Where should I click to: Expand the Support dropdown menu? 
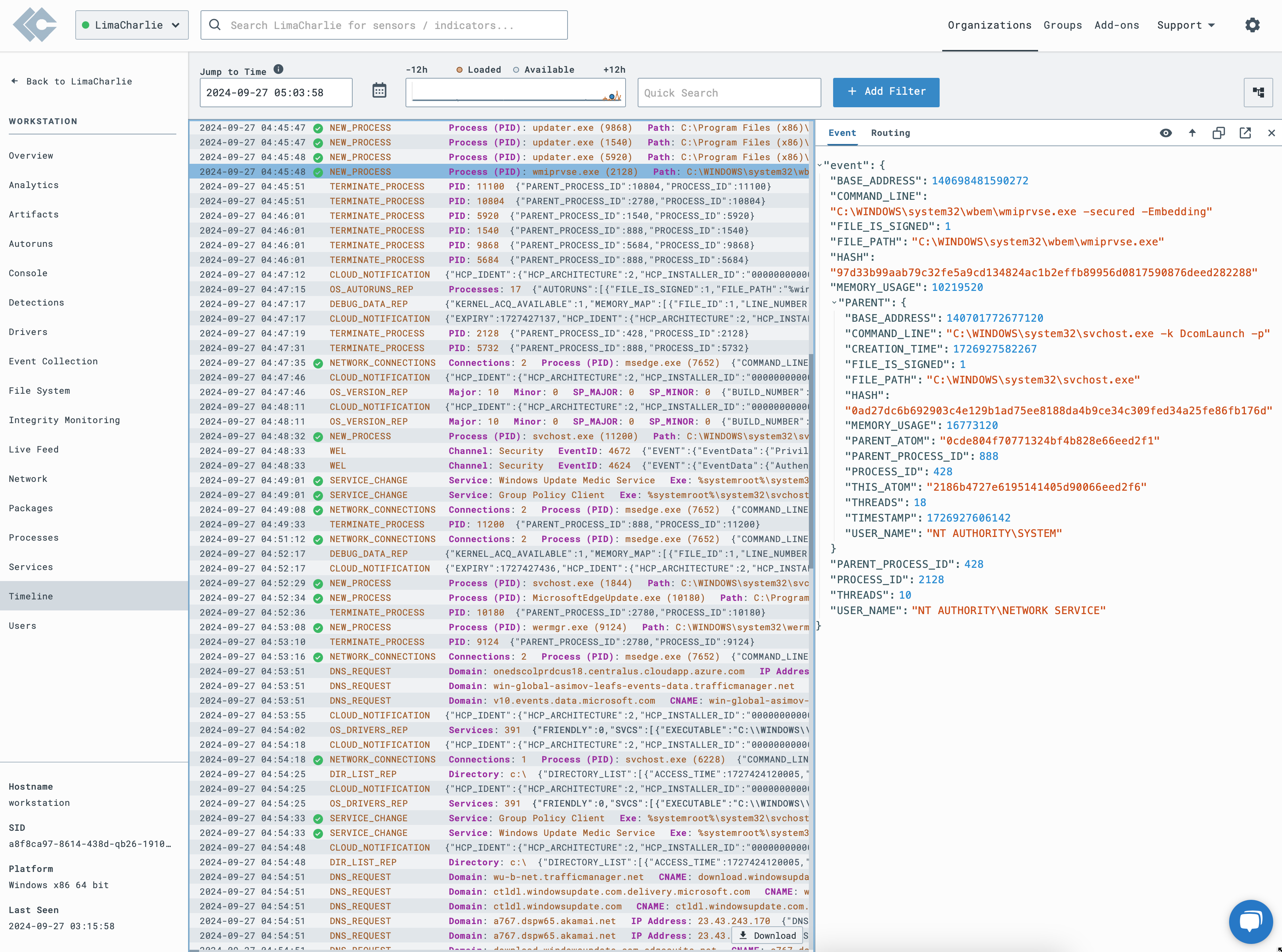point(1186,25)
